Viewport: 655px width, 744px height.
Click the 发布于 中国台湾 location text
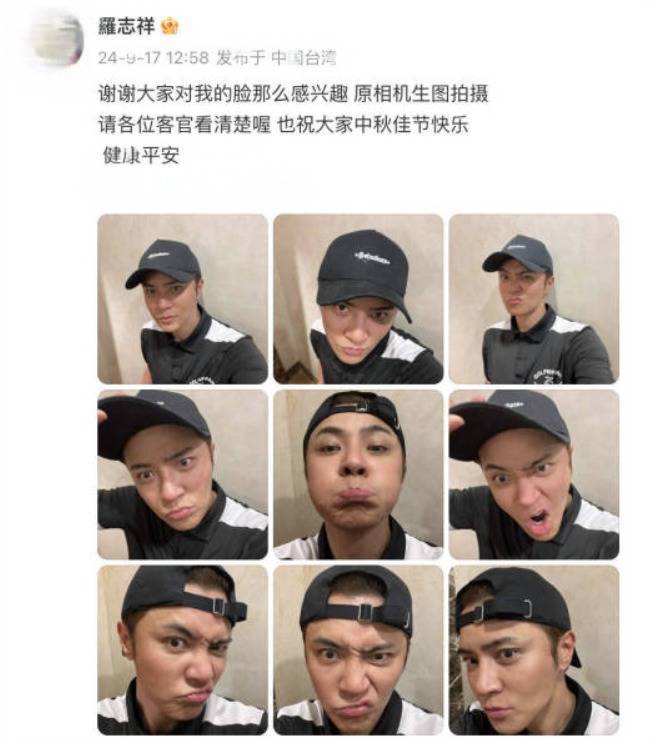[276, 58]
